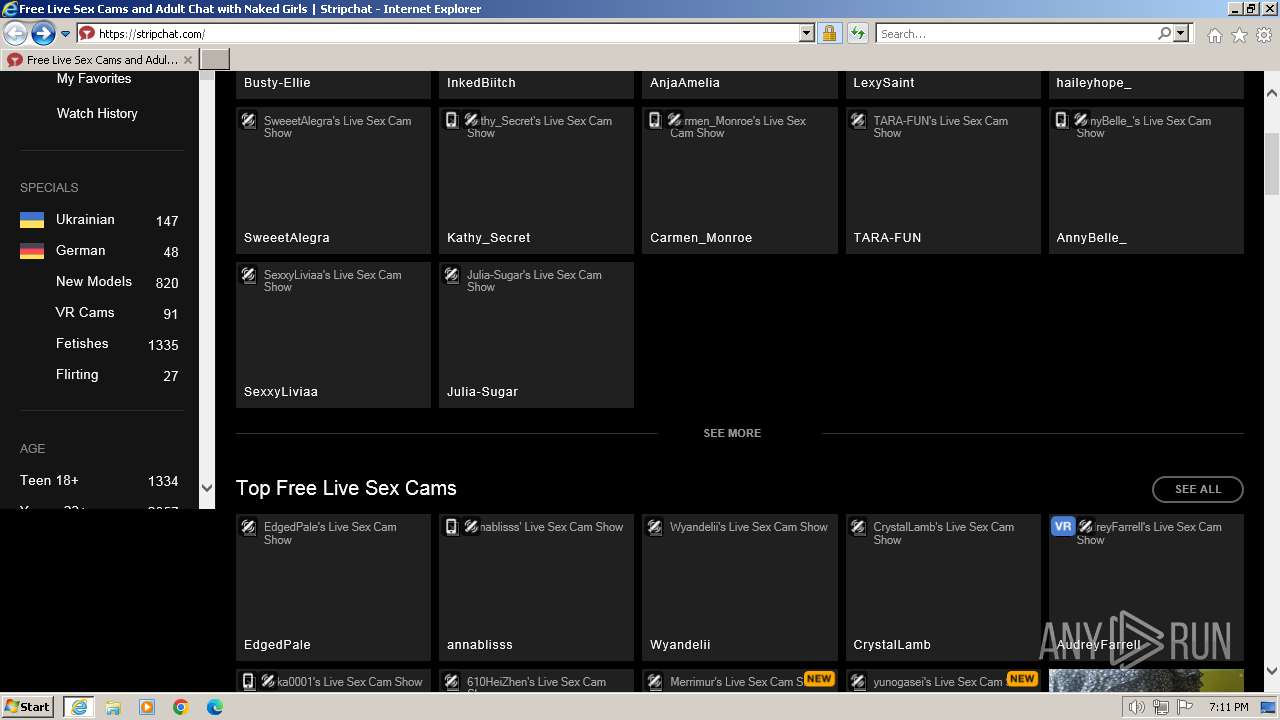Open Watch History in sidebar
This screenshot has height=720, width=1280.
point(97,113)
